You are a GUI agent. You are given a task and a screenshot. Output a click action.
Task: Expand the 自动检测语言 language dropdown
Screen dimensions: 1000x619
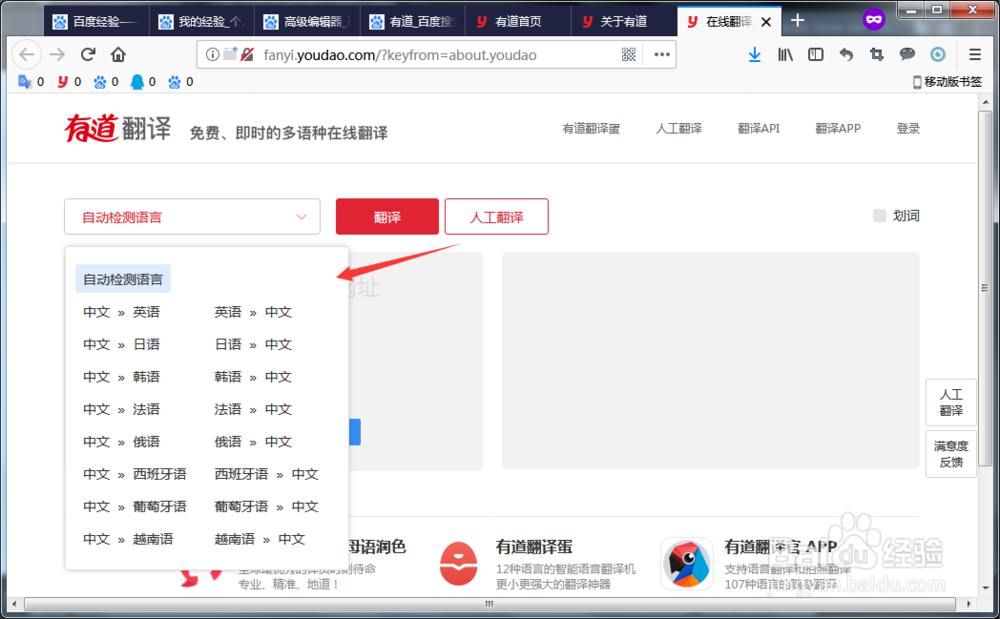(192, 217)
